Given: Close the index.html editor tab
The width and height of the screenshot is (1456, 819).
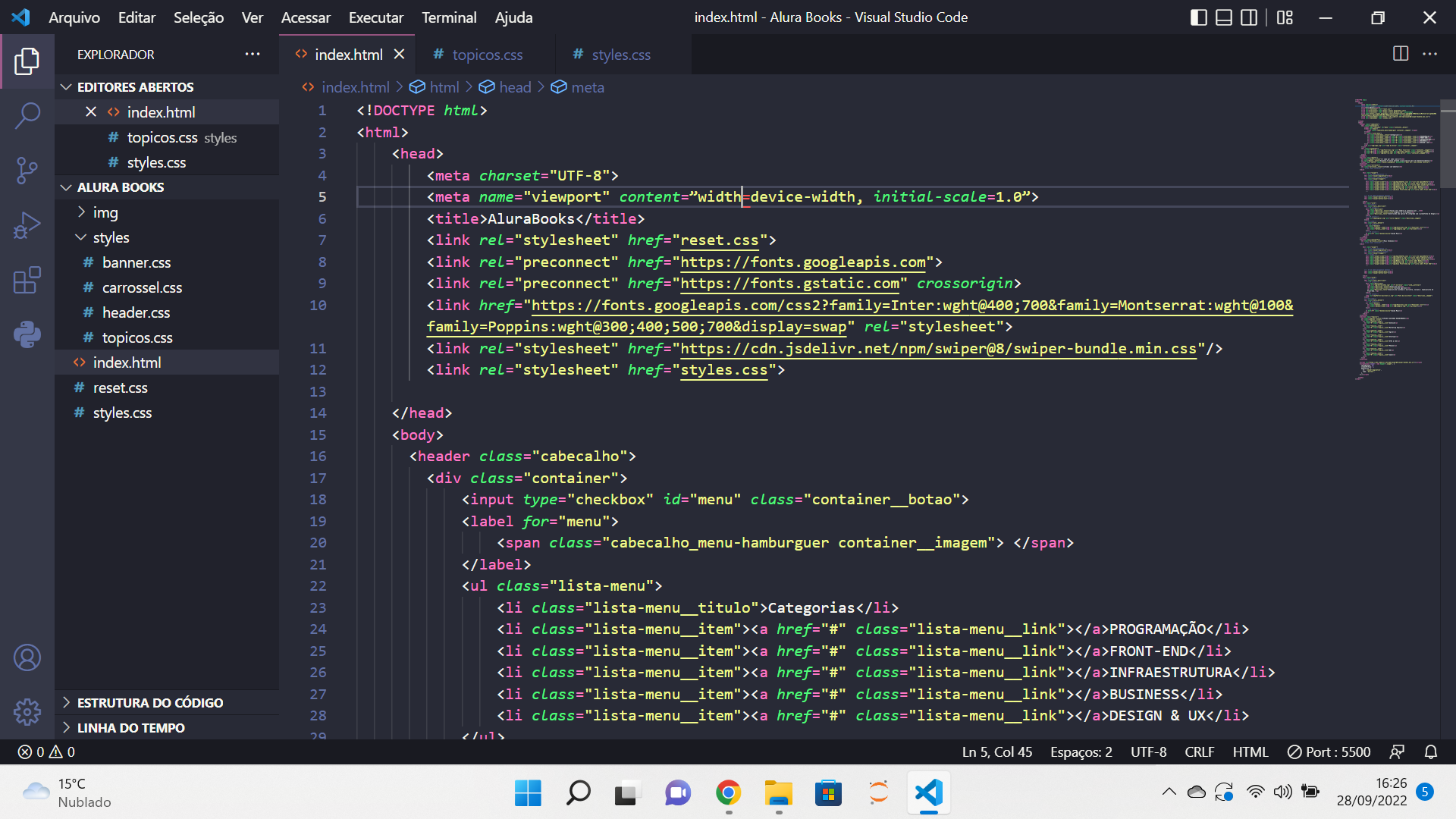Looking at the screenshot, I should pyautogui.click(x=400, y=54).
